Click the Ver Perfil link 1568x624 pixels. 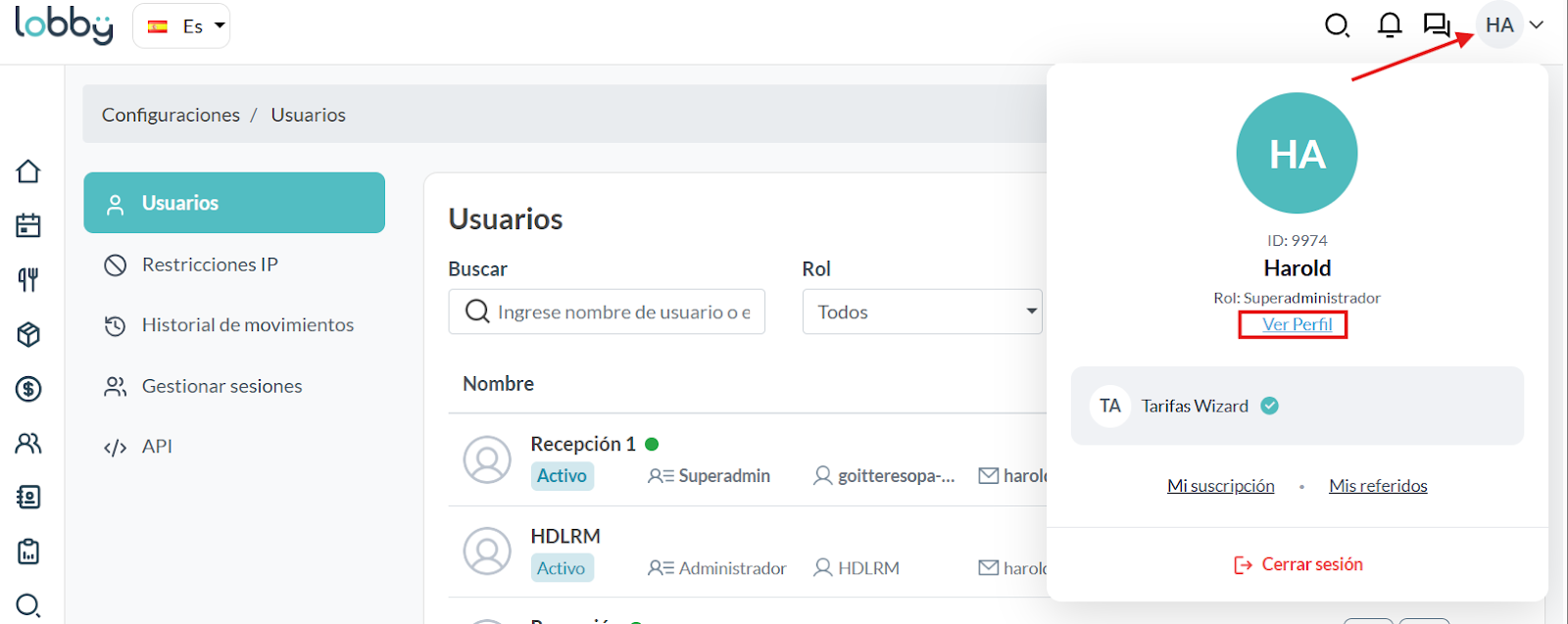click(x=1297, y=324)
